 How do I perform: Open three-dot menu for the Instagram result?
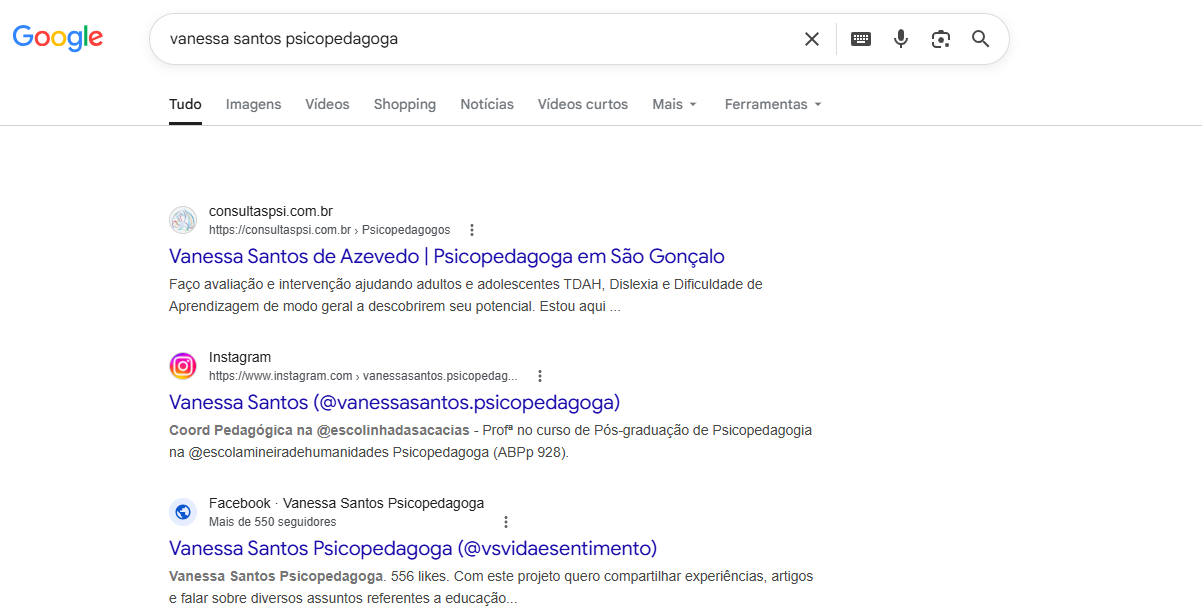pos(540,376)
